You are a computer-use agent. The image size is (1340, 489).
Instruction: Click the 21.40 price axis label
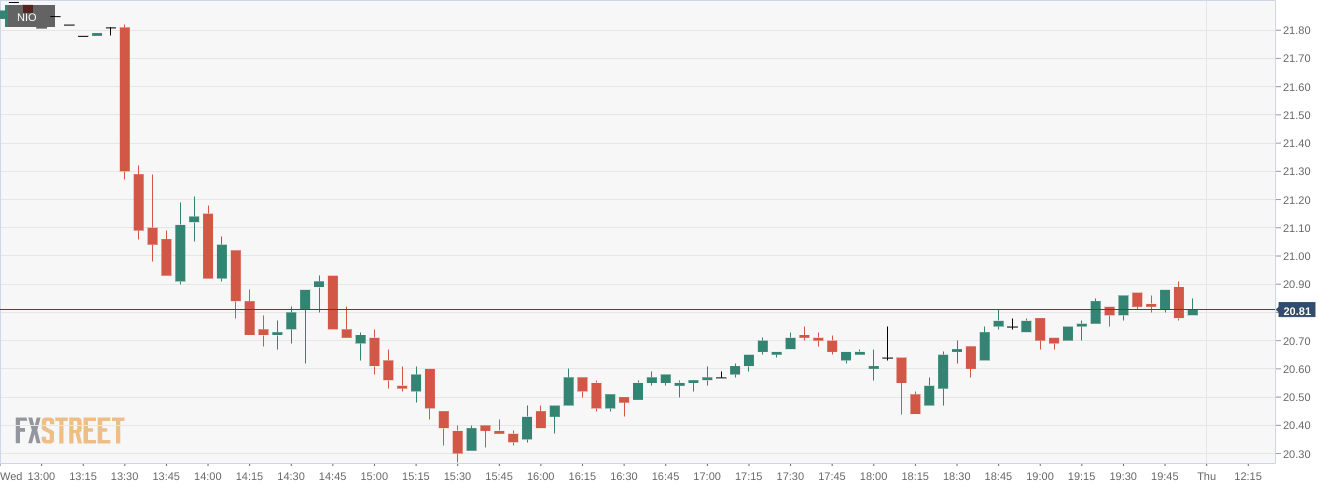[1296, 144]
